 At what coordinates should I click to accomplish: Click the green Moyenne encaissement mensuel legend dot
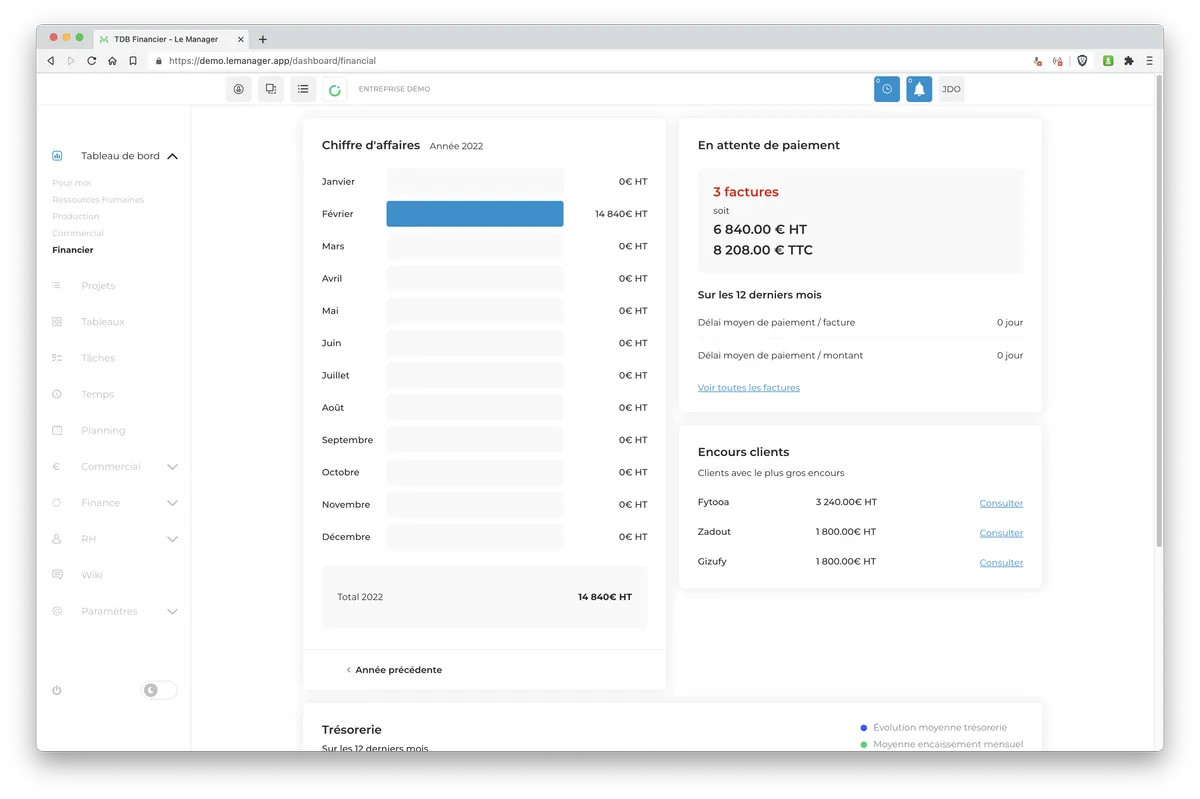tap(864, 745)
